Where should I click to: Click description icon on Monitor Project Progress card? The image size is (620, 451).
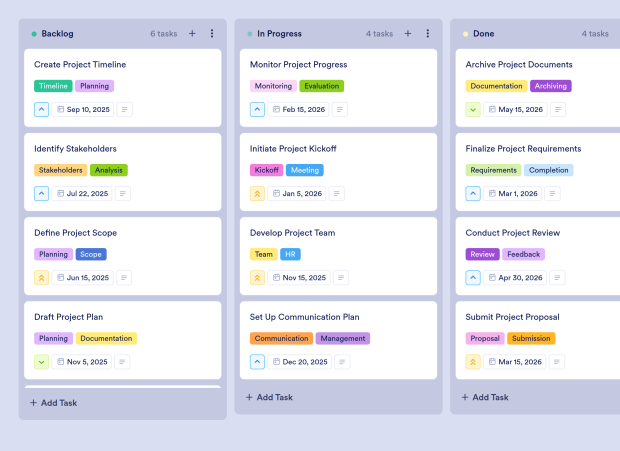(340, 109)
